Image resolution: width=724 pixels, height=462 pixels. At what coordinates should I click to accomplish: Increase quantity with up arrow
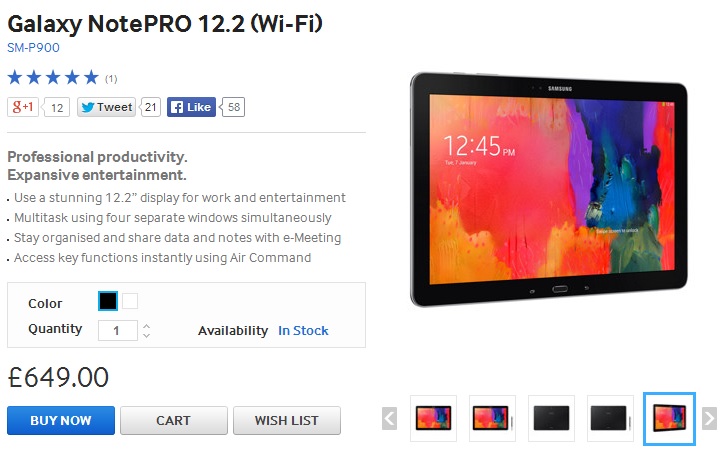pos(146,326)
